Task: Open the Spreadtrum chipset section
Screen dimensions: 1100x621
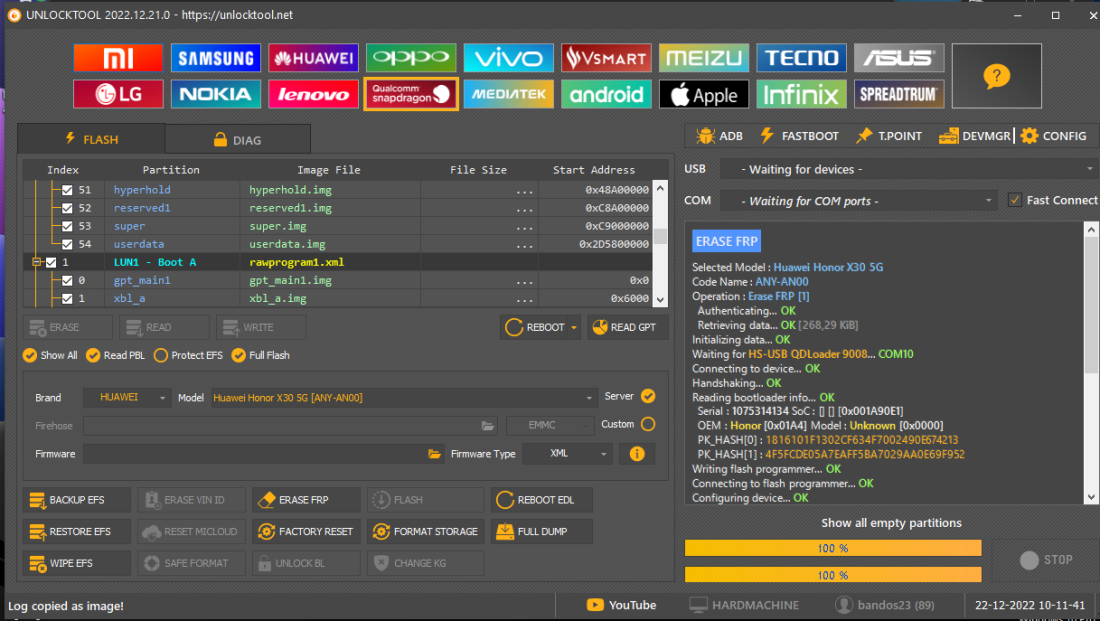Action: point(899,94)
